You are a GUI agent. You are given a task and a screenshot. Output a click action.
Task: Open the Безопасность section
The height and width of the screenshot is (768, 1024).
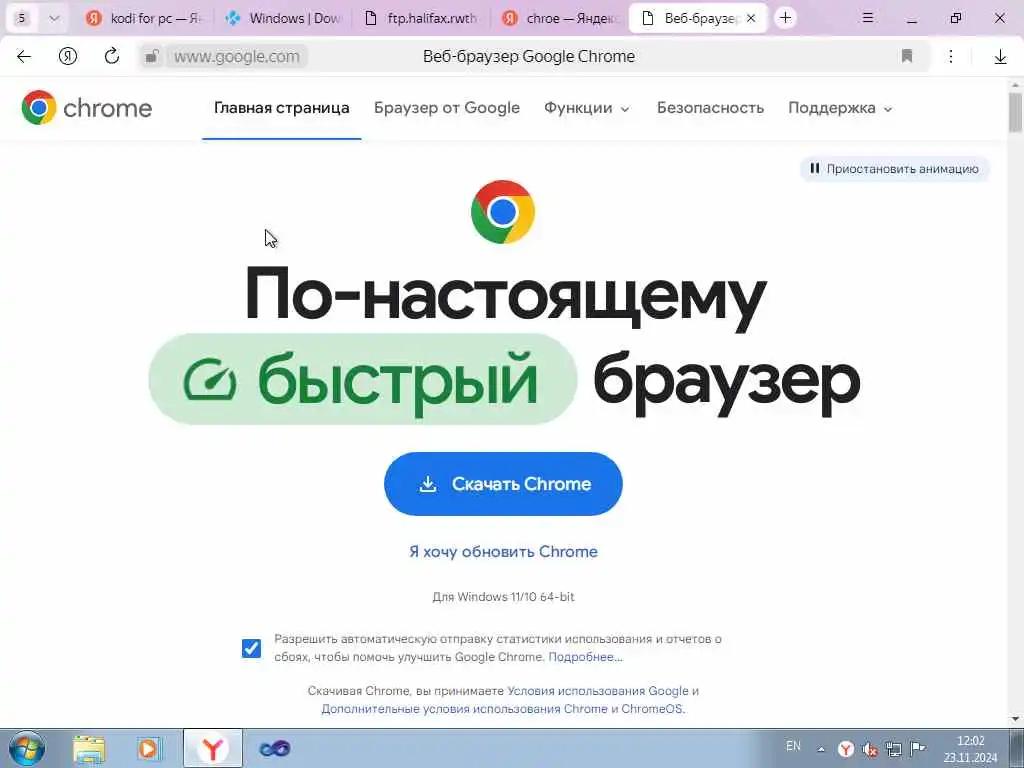(711, 108)
